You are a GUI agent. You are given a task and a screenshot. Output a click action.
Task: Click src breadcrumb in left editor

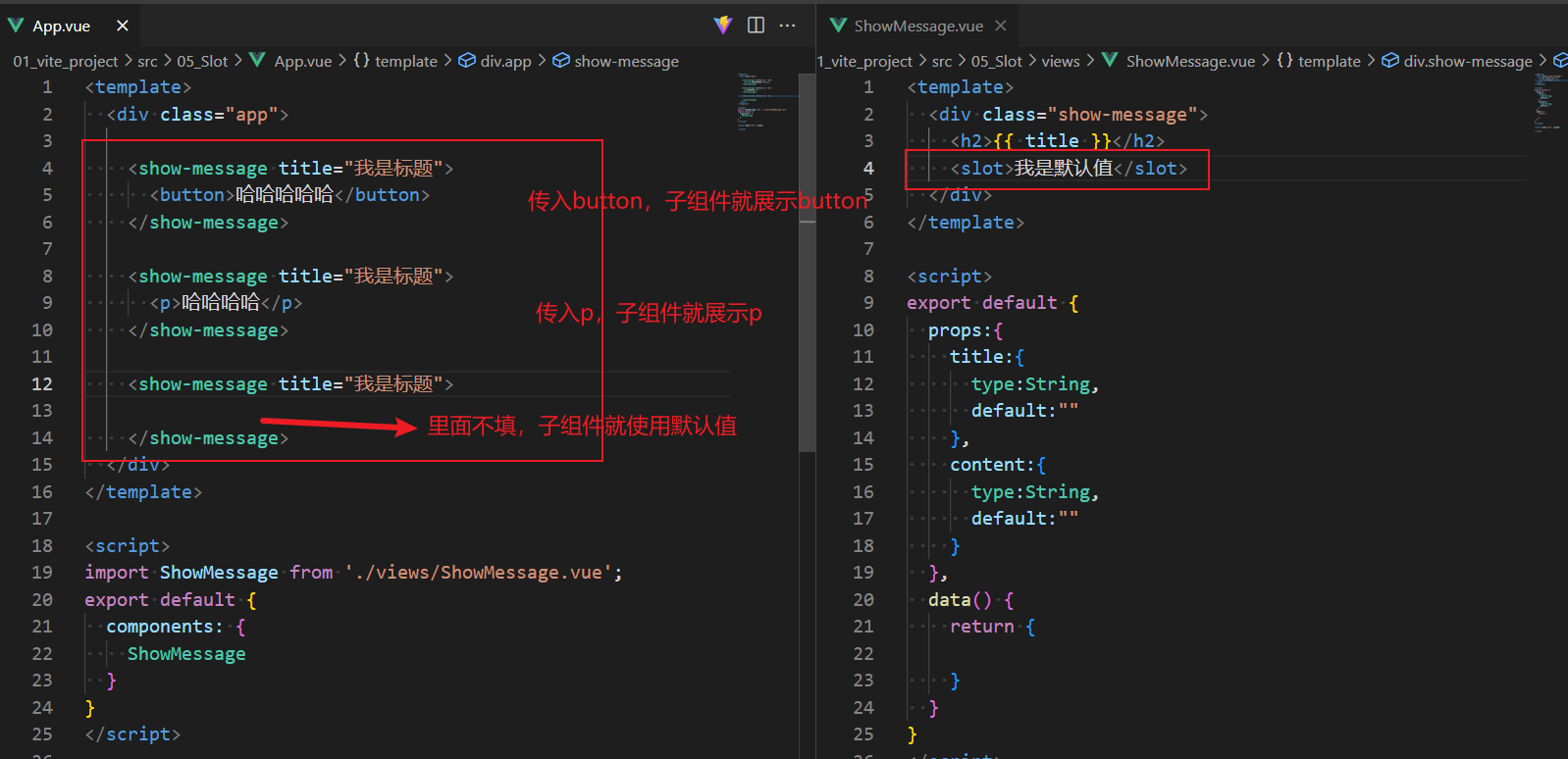click(x=147, y=61)
